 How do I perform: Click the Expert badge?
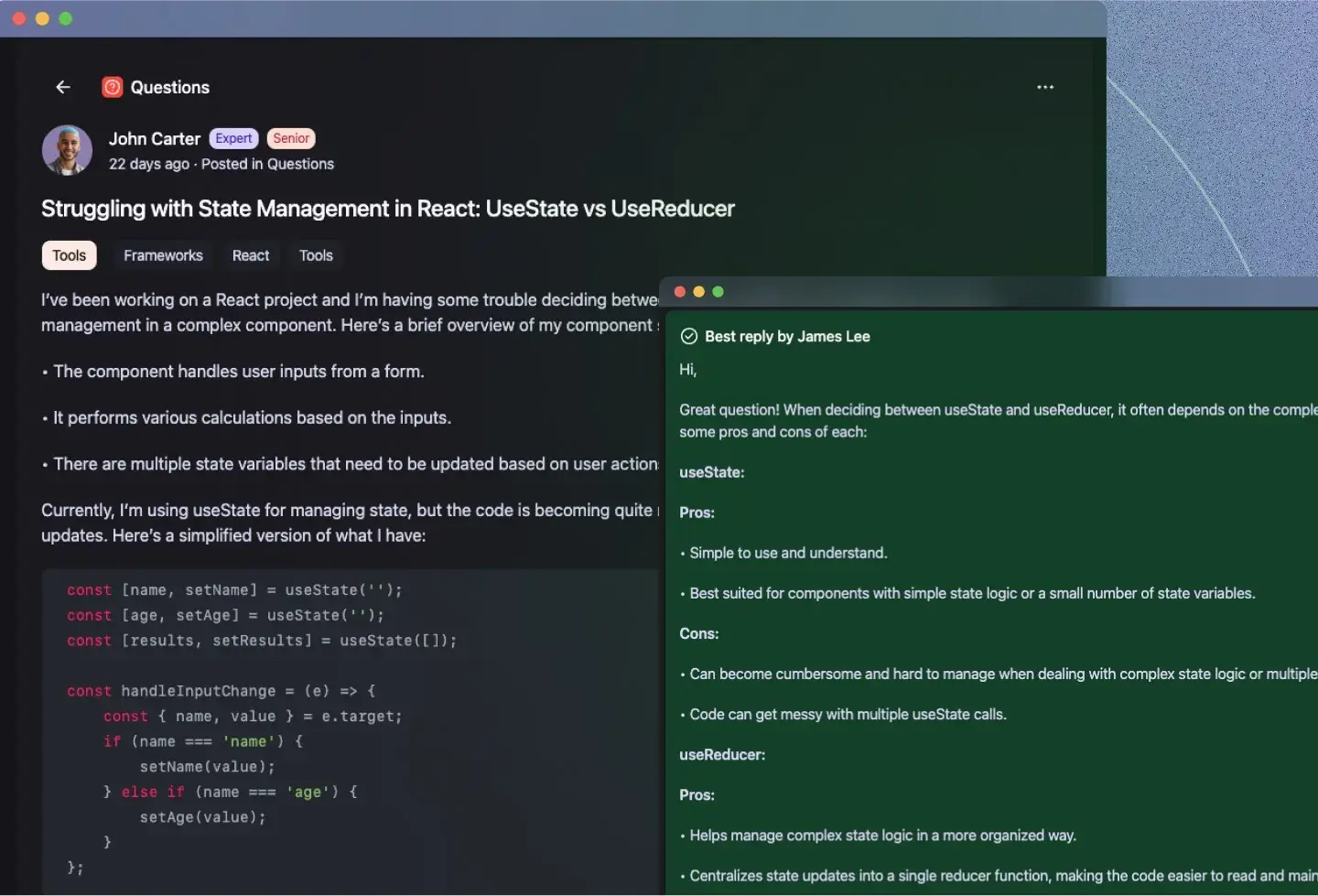(233, 138)
